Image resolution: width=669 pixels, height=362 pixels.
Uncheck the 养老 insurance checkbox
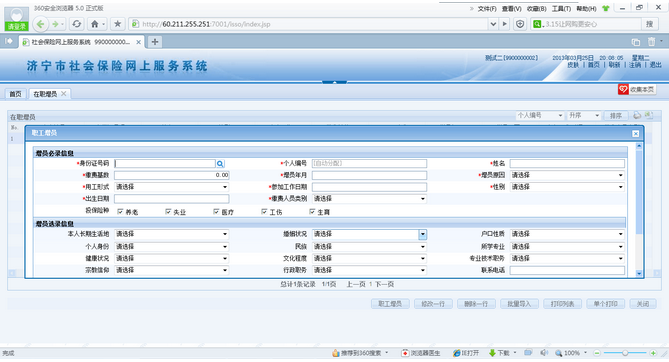pyautogui.click(x=120, y=212)
